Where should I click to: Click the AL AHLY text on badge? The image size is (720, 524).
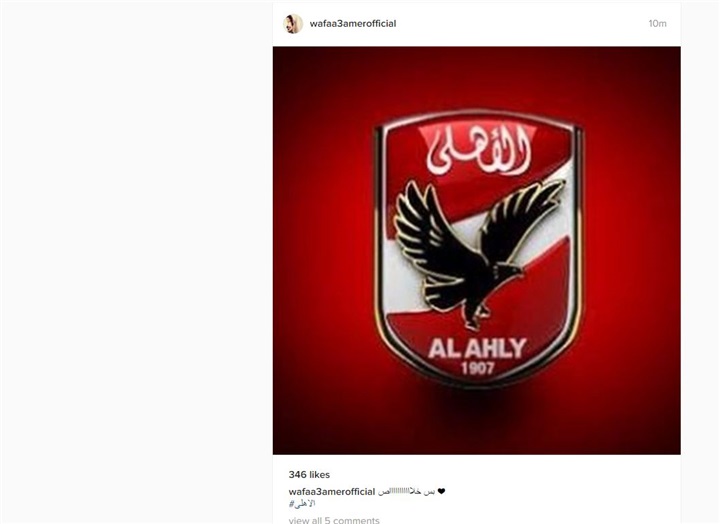coord(477,349)
